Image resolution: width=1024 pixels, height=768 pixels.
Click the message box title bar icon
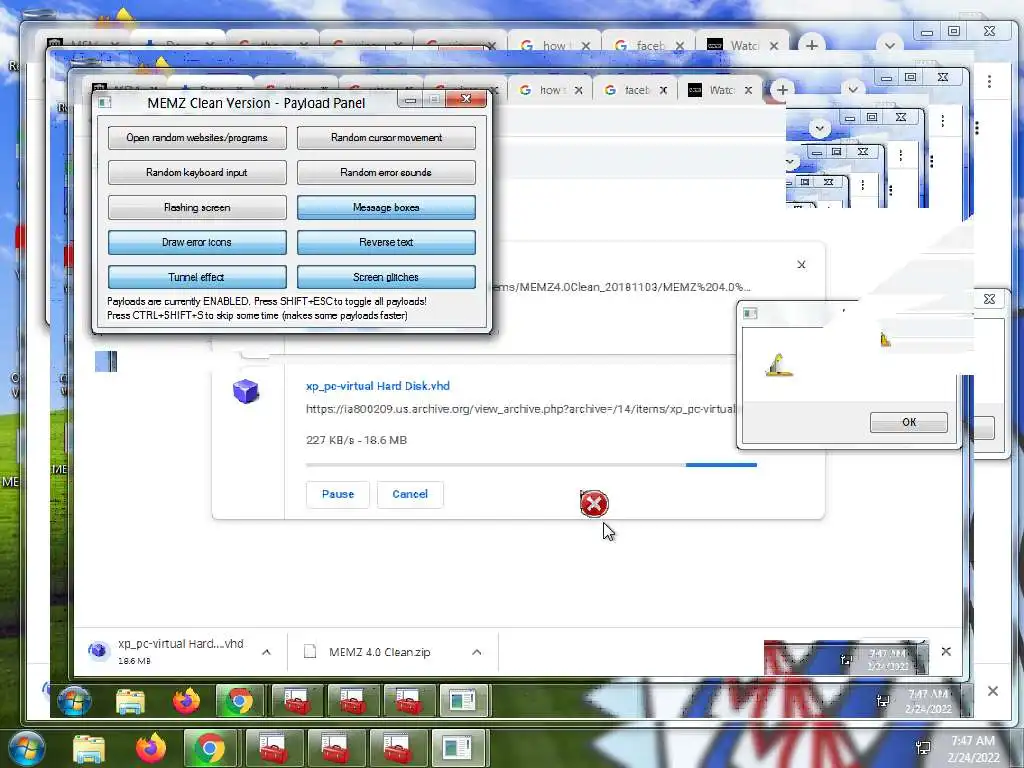750,313
